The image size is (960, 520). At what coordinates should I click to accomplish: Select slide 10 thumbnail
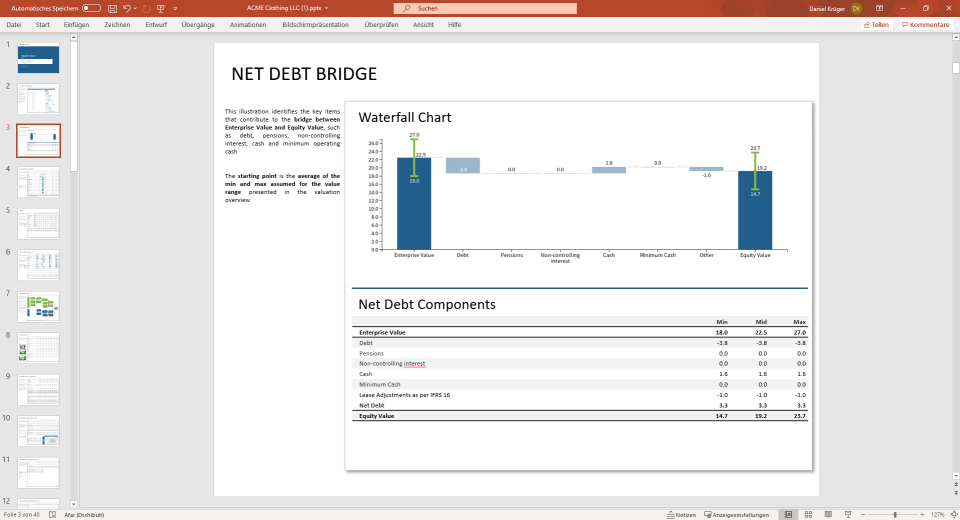(39, 431)
